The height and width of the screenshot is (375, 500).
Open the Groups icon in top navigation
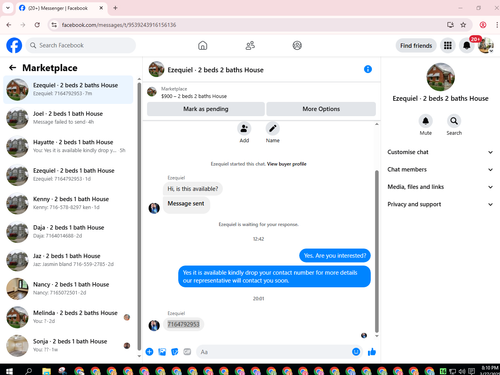pyautogui.click(x=297, y=45)
